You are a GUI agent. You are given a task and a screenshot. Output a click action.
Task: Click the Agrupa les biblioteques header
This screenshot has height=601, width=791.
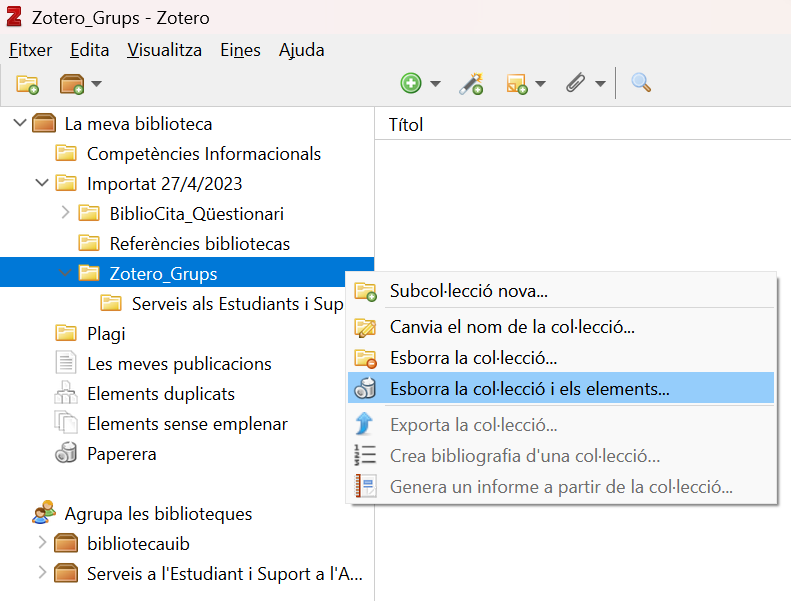tap(158, 514)
